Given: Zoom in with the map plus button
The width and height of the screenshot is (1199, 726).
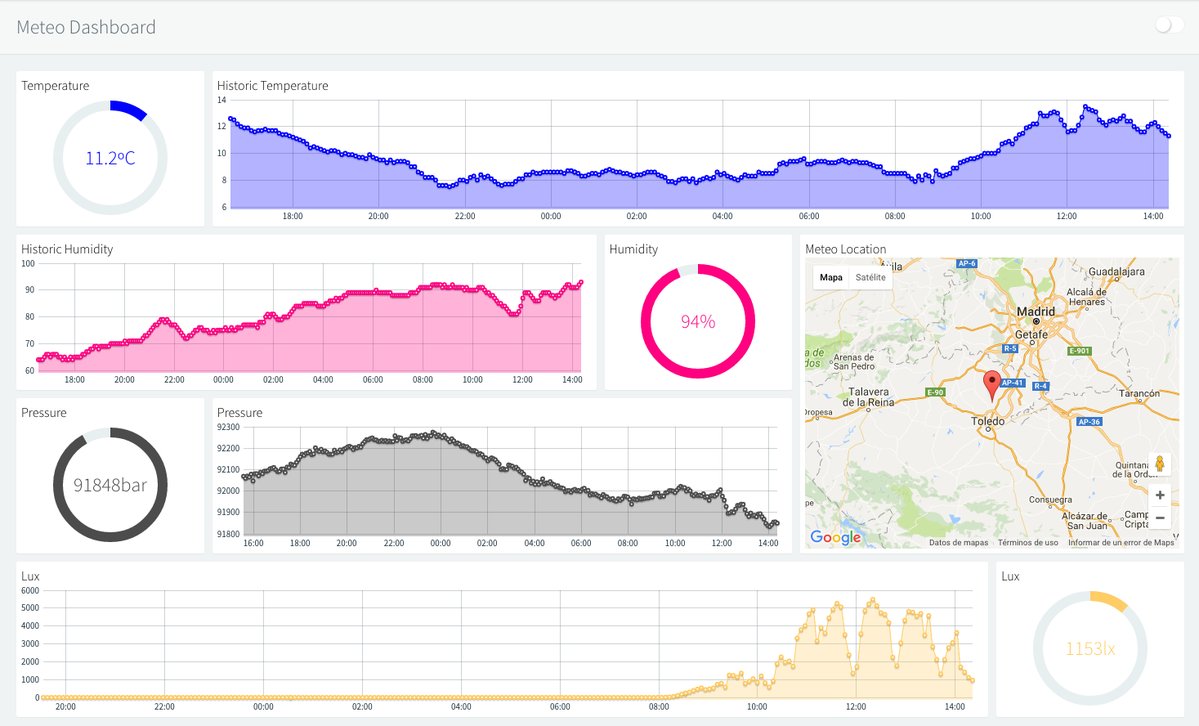Looking at the screenshot, I should [x=1160, y=495].
